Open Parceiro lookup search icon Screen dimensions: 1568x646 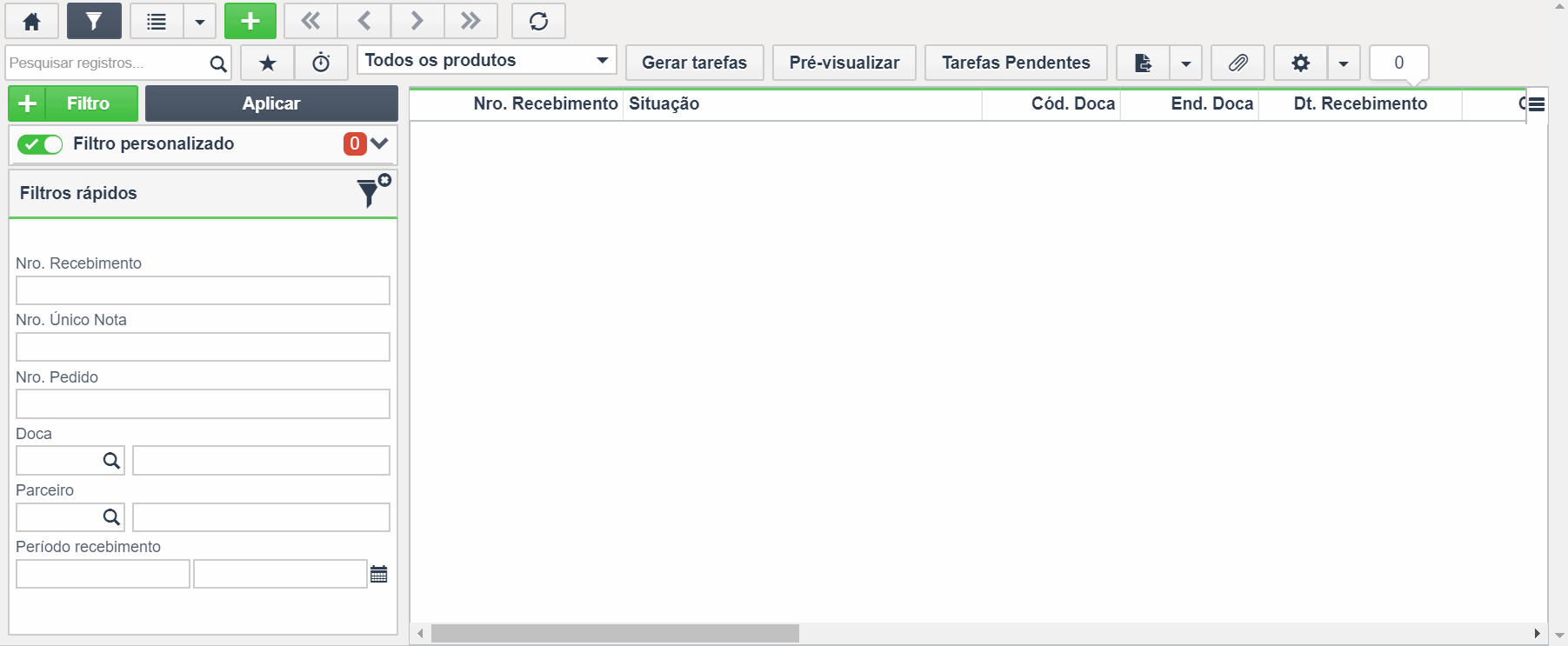tap(111, 517)
